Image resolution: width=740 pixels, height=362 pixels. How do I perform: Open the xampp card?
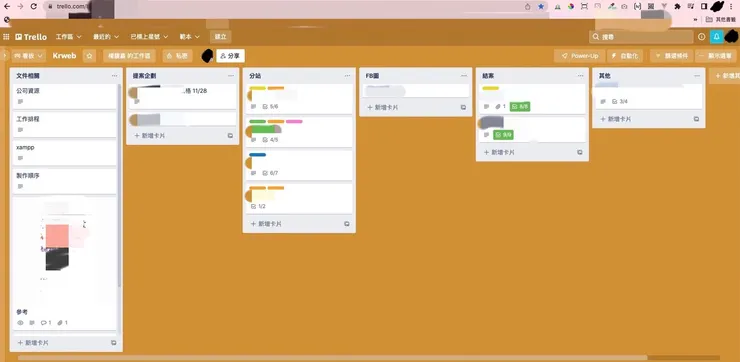point(64,153)
